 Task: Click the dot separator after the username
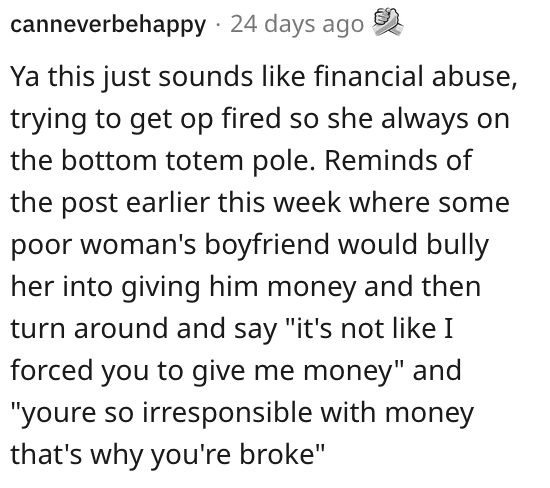218,25
